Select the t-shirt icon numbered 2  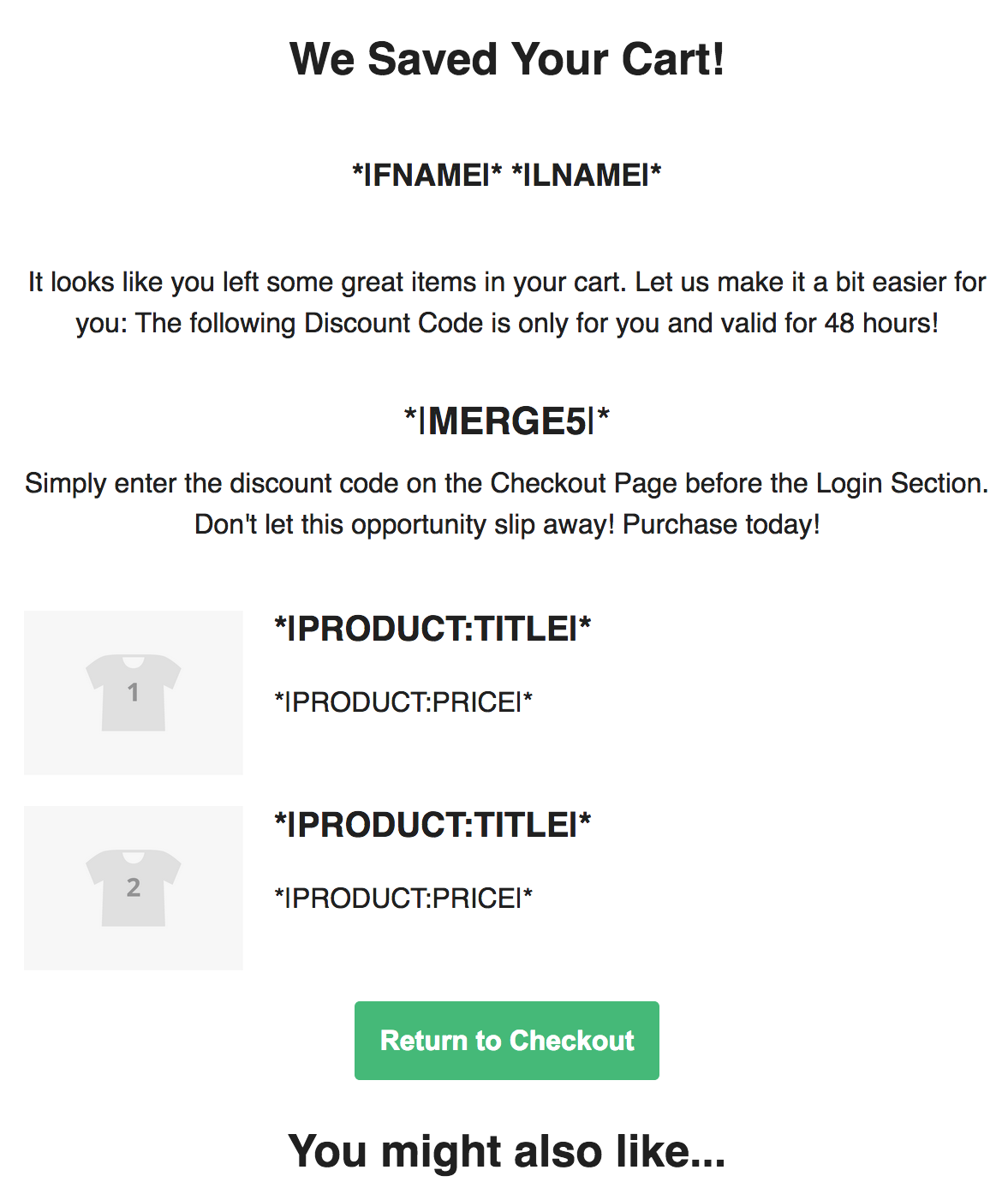pyautogui.click(x=134, y=887)
